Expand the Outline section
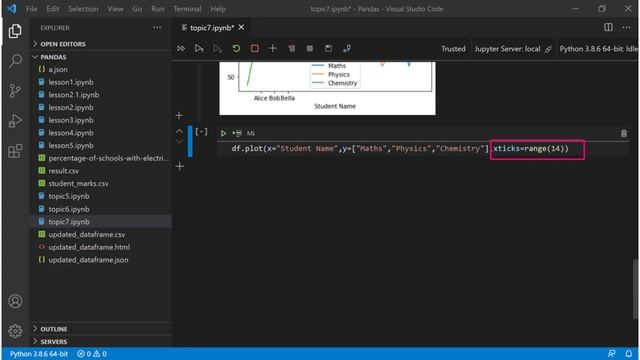The image size is (640, 360). (101, 329)
